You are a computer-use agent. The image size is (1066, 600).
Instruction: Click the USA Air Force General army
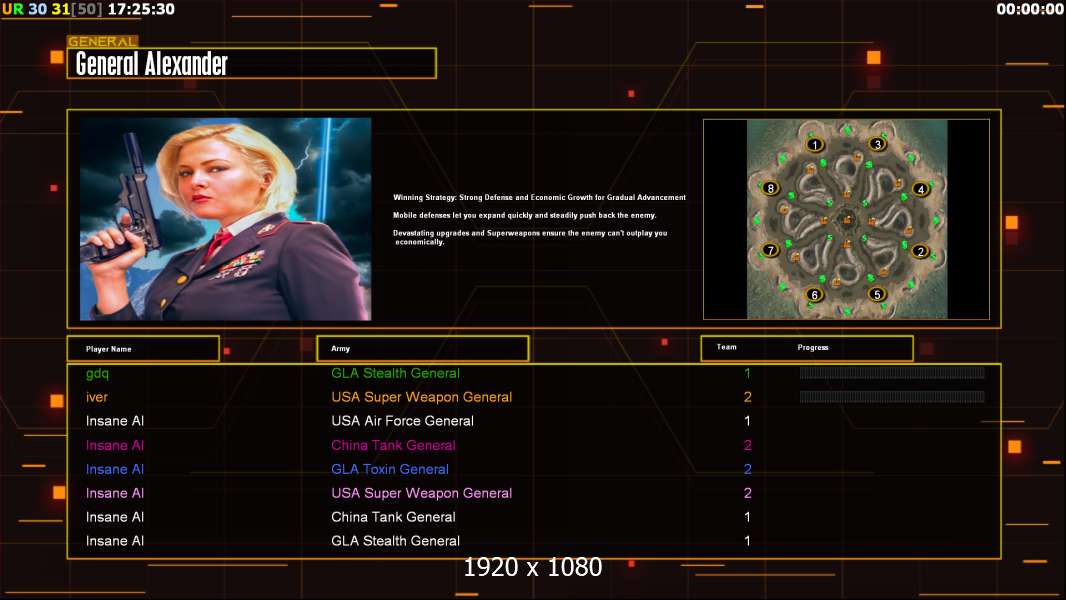(402, 421)
